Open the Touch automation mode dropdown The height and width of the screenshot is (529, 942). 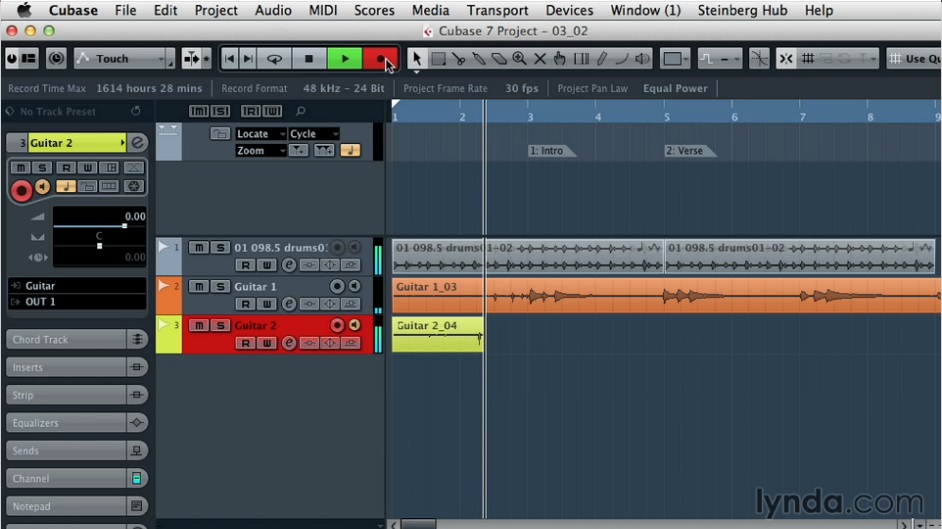pos(124,58)
